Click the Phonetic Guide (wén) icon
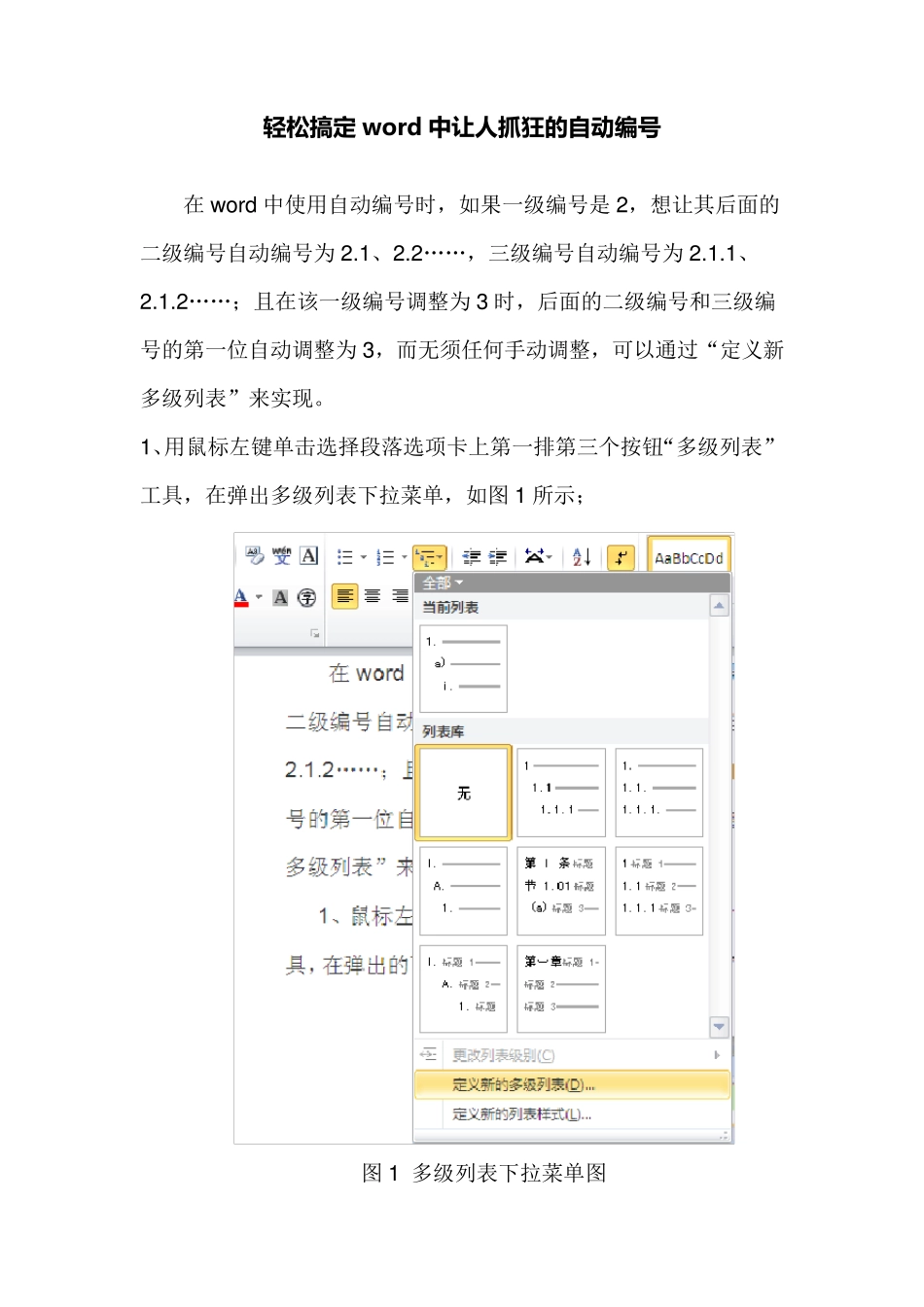This screenshot has height=1307, width=924. tap(281, 556)
